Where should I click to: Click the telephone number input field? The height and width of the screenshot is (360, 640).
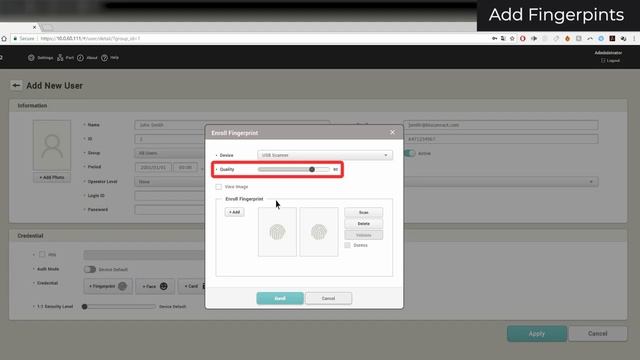[501, 139]
